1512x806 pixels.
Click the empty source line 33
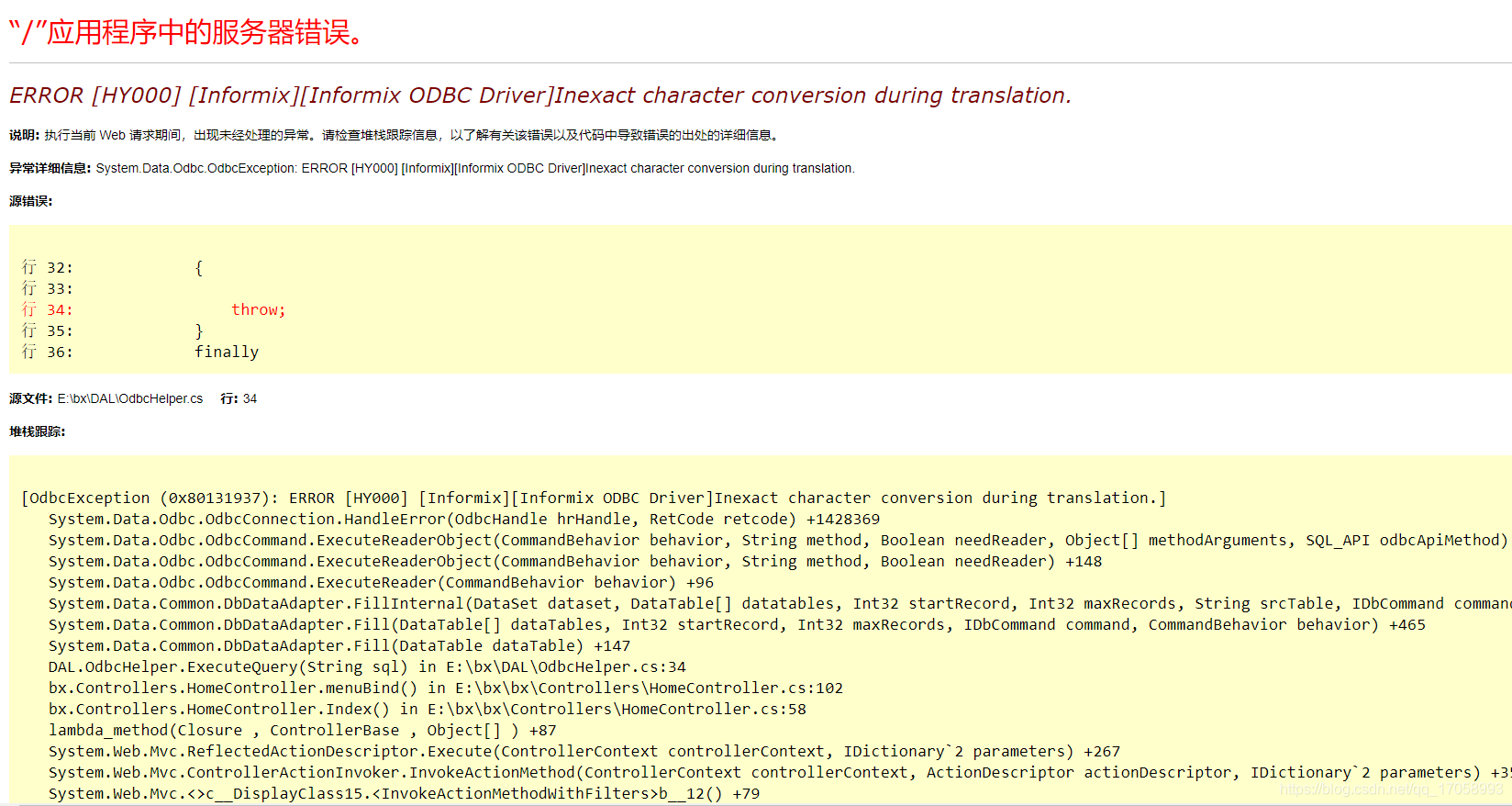point(47,289)
